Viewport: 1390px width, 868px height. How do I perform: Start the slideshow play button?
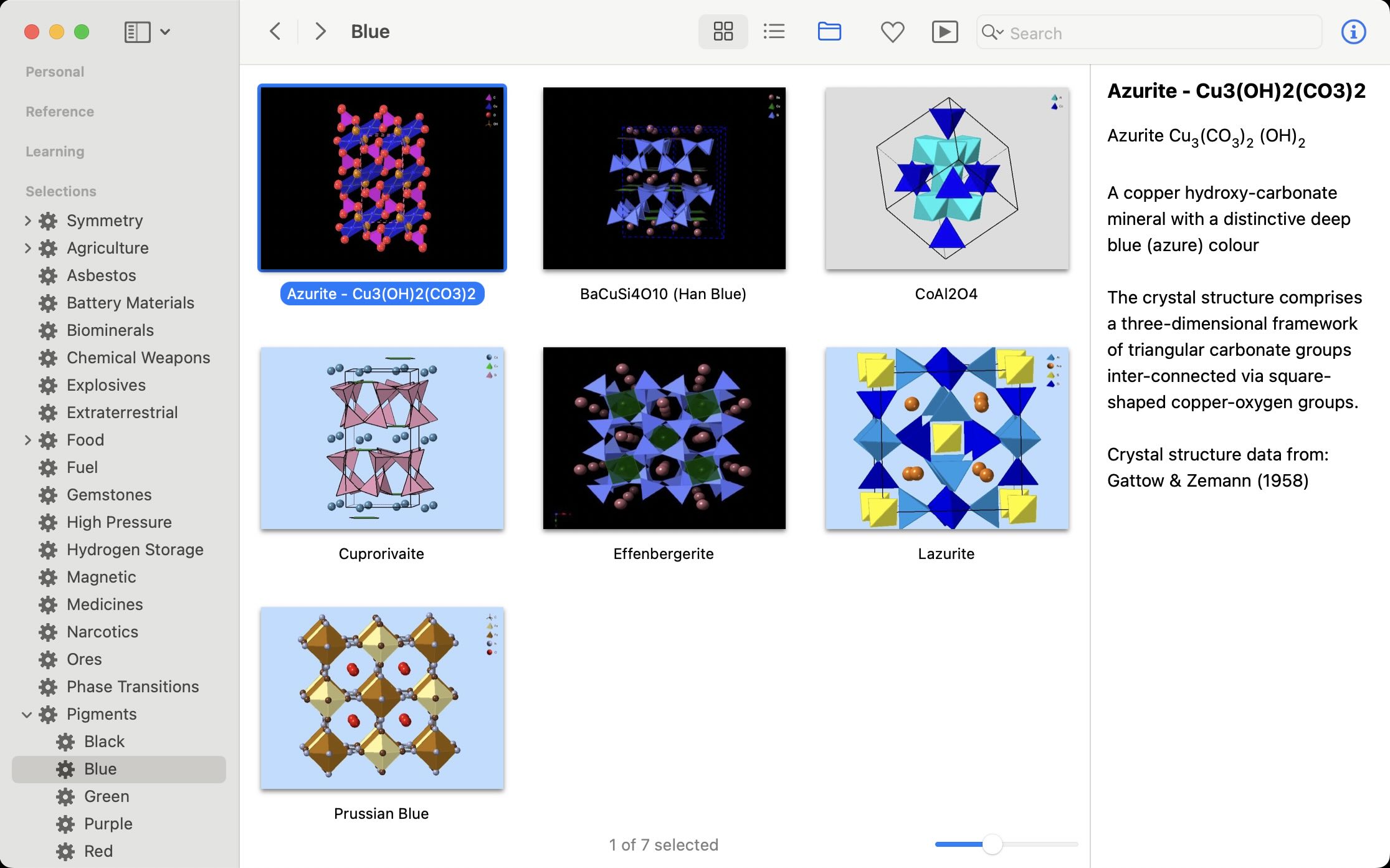pos(945,32)
